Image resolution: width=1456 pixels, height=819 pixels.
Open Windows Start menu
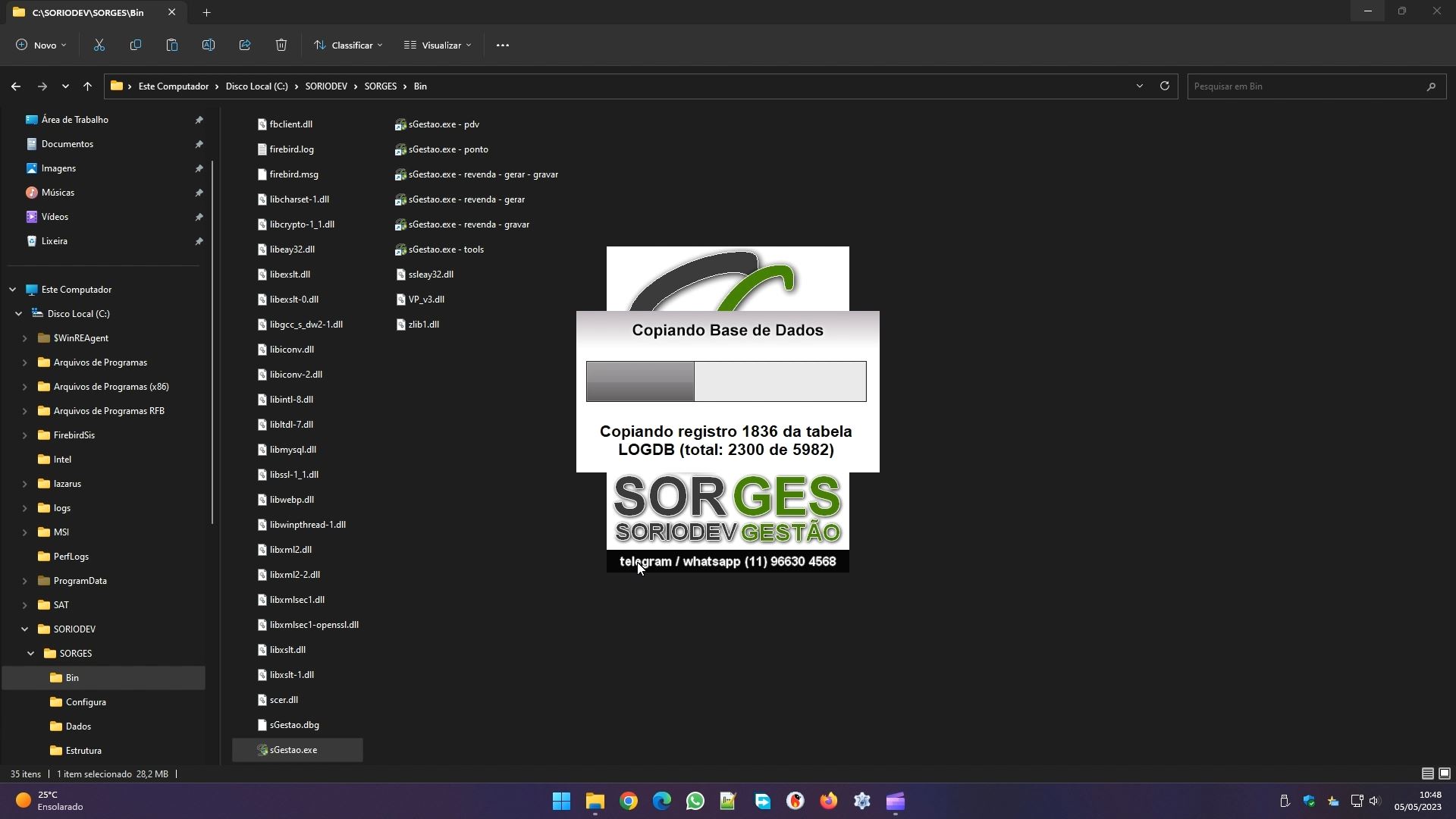click(561, 802)
